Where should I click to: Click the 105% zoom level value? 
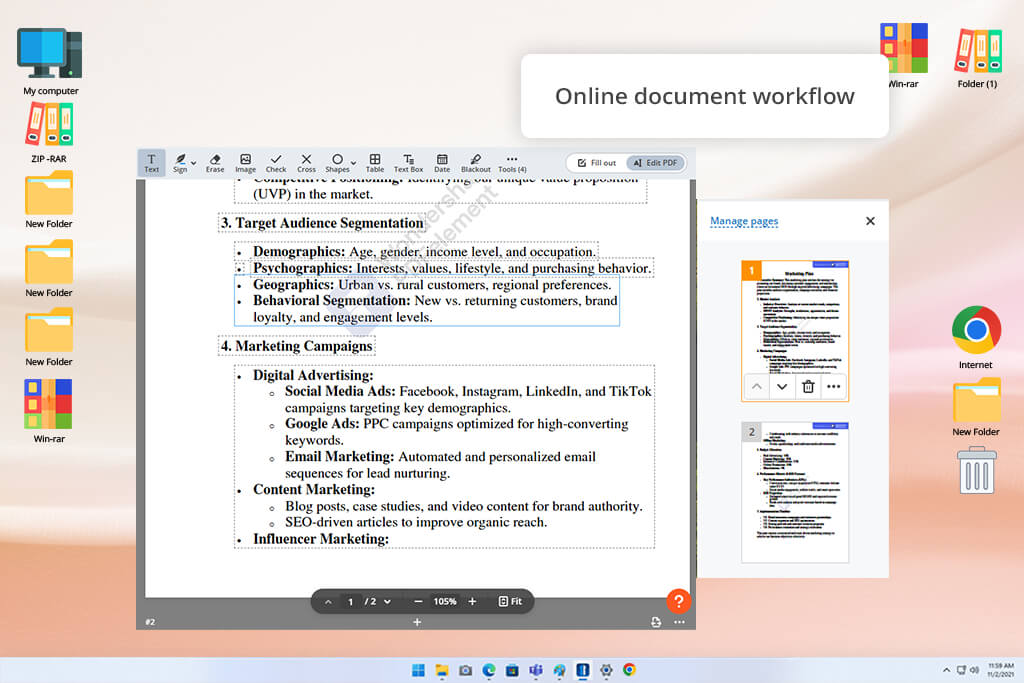point(445,601)
